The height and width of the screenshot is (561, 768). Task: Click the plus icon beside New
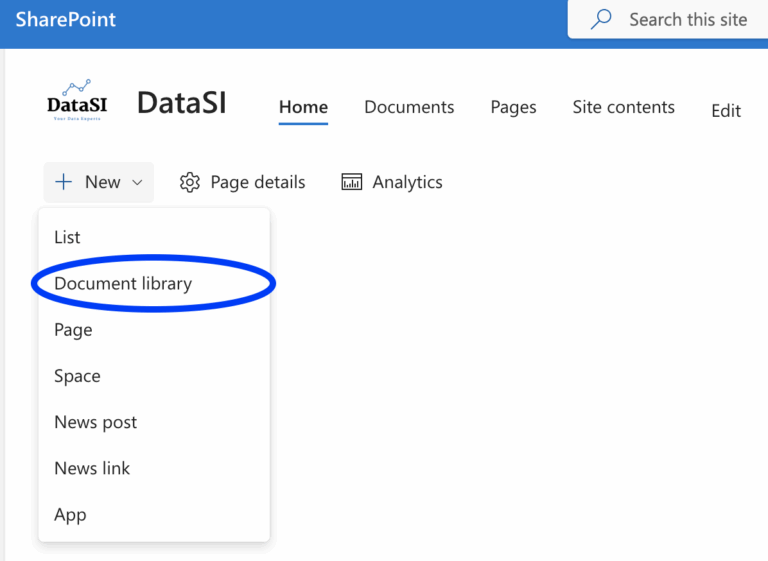click(63, 182)
